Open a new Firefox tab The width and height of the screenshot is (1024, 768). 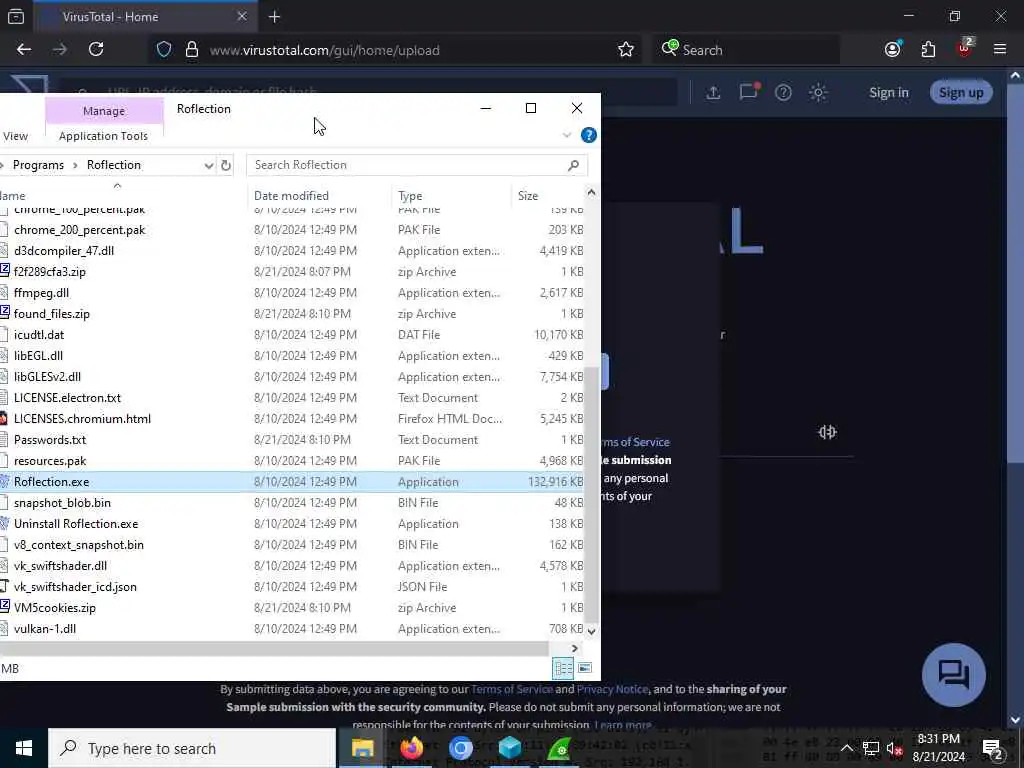point(274,17)
